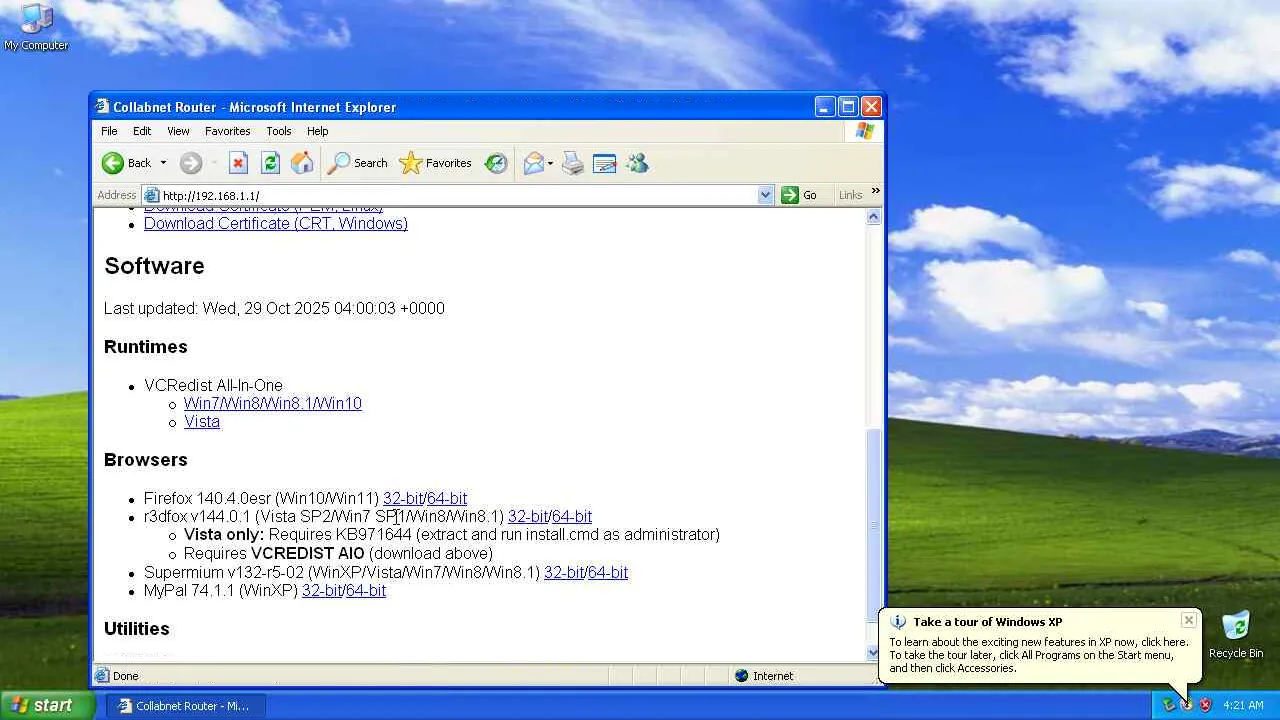Click the "Software" page heading
This screenshot has height=720, width=1280.
point(154,266)
